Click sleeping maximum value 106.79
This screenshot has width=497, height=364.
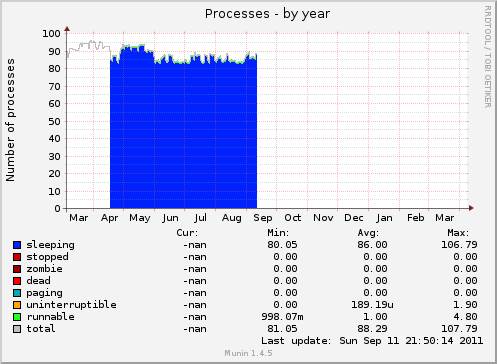[459, 245]
